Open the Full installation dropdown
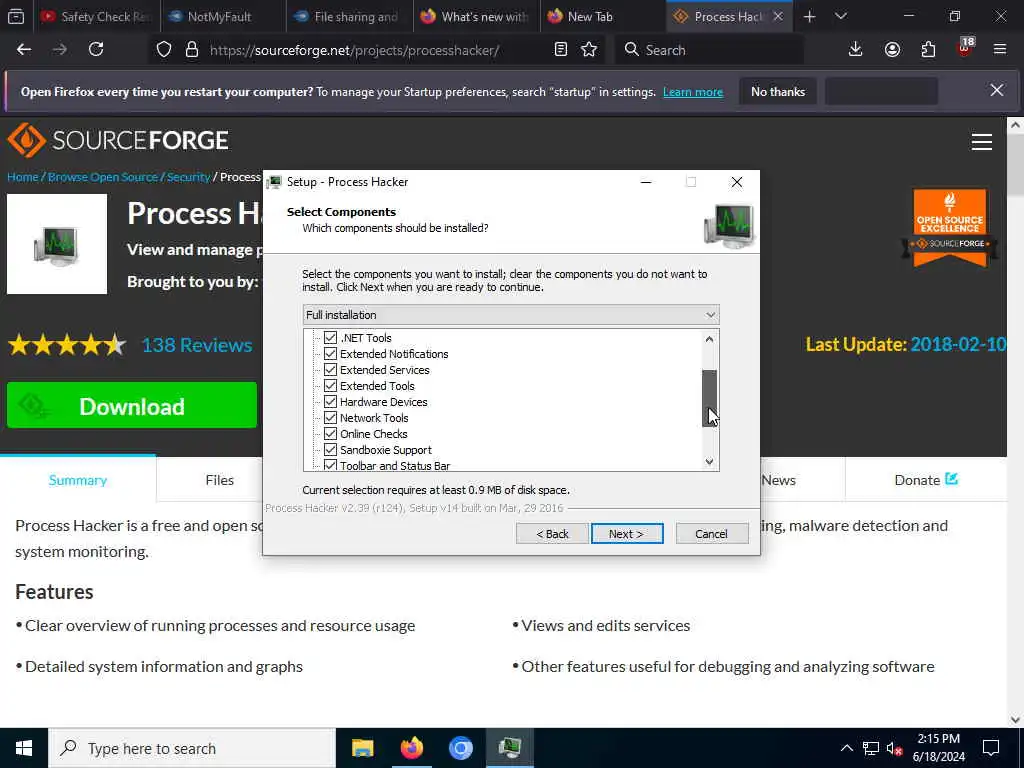The image size is (1024, 768). pos(511,315)
